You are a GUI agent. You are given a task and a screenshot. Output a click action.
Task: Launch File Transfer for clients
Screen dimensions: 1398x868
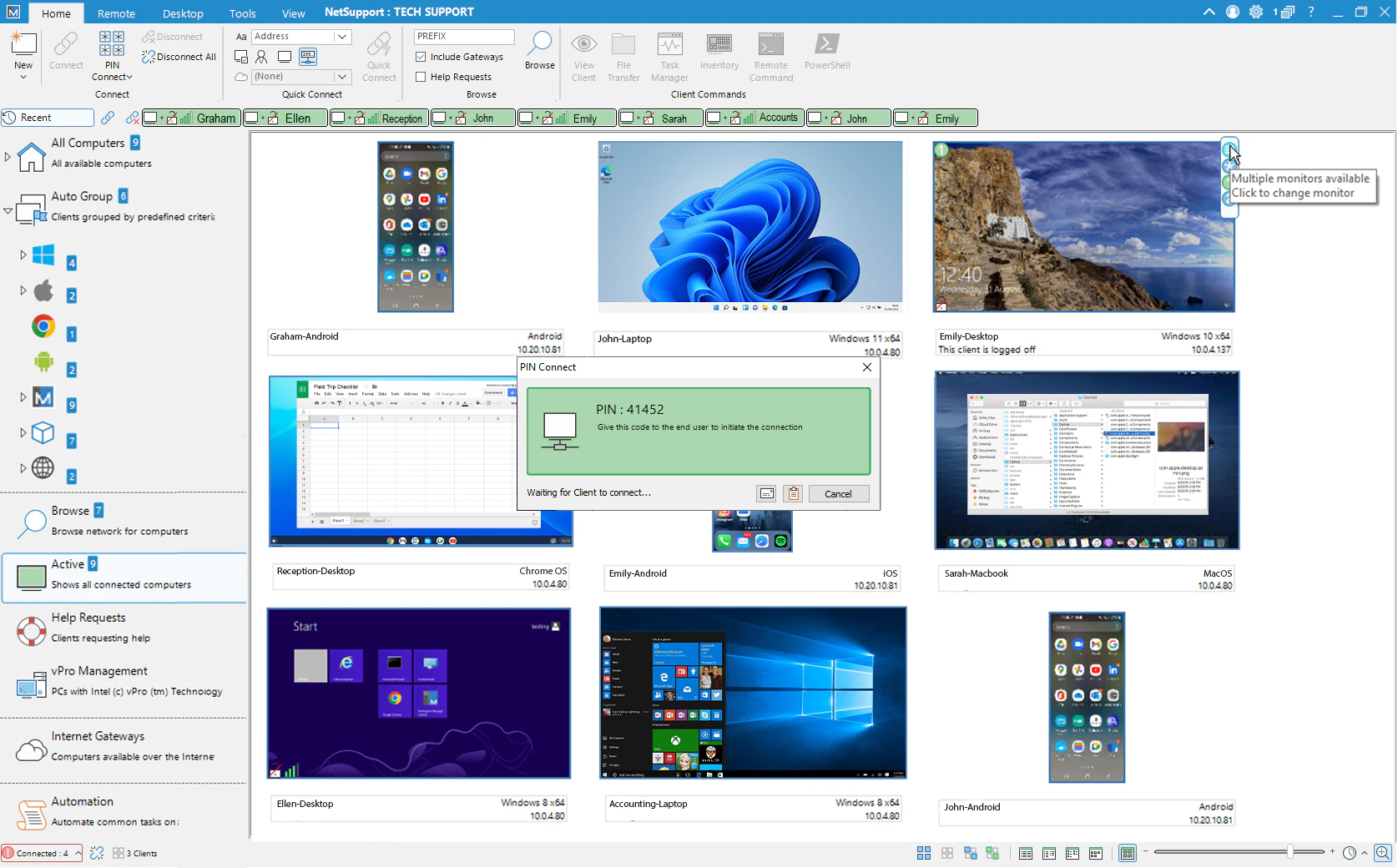point(623,56)
